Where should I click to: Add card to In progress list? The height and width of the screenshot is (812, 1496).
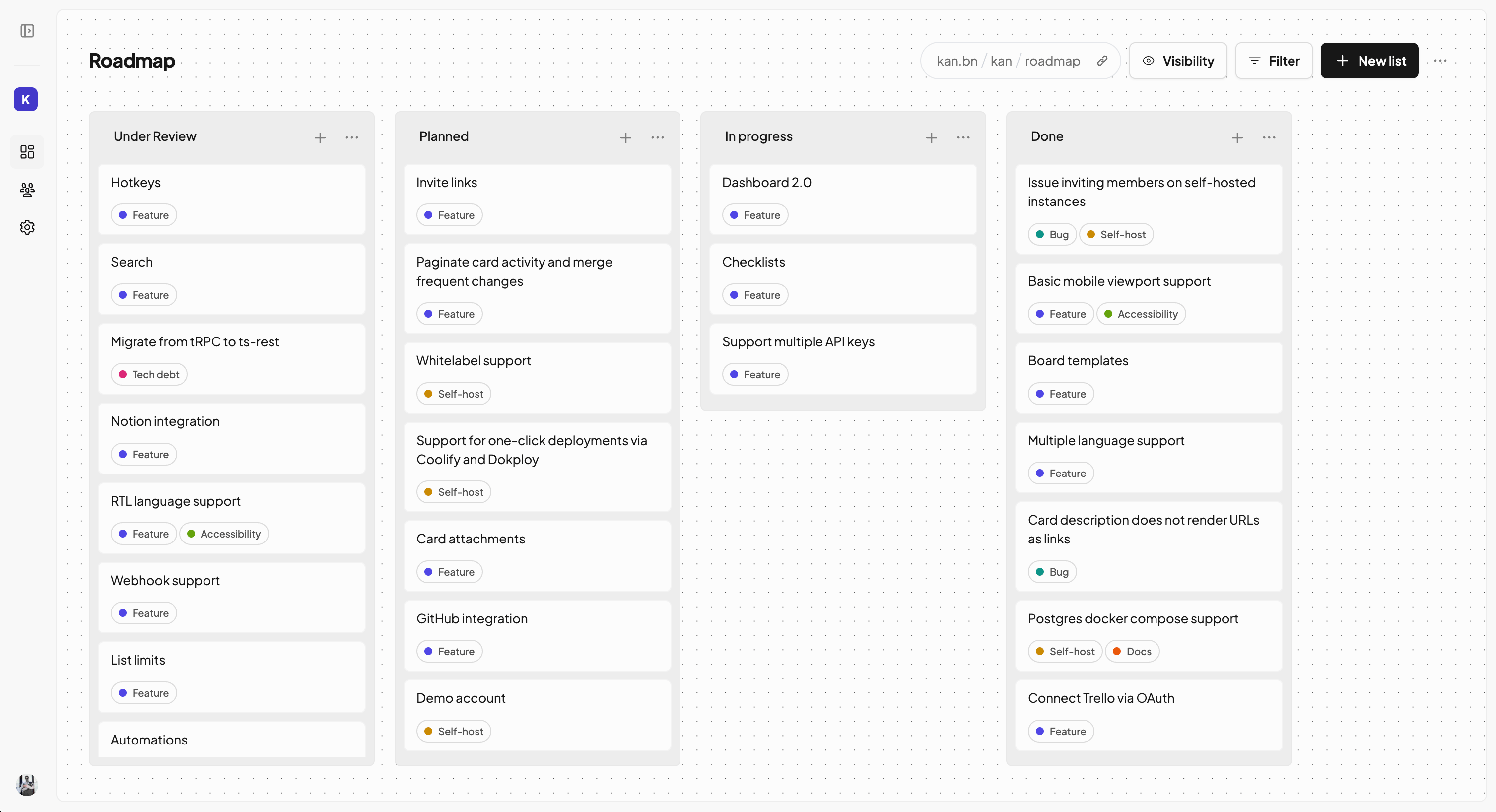[932, 137]
